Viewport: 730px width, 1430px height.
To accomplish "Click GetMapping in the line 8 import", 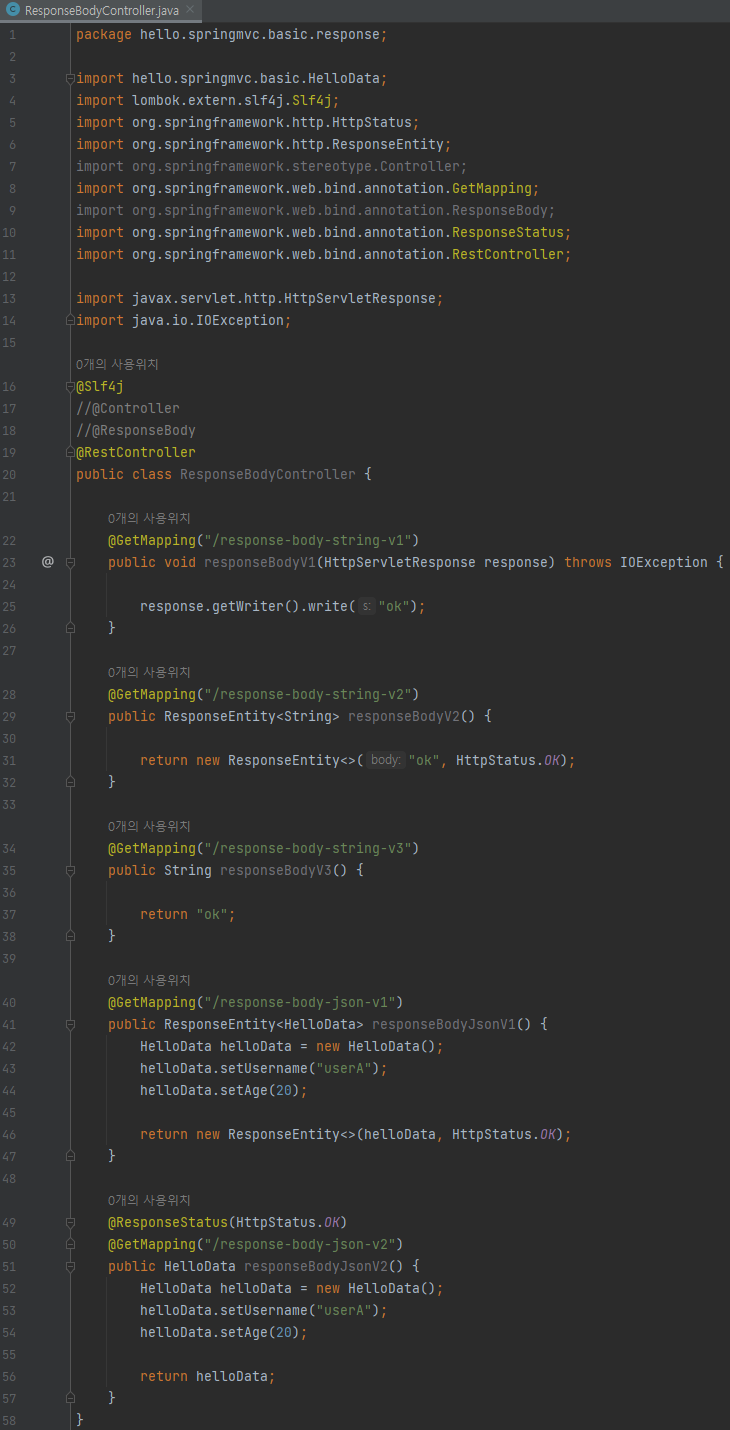I will point(492,188).
